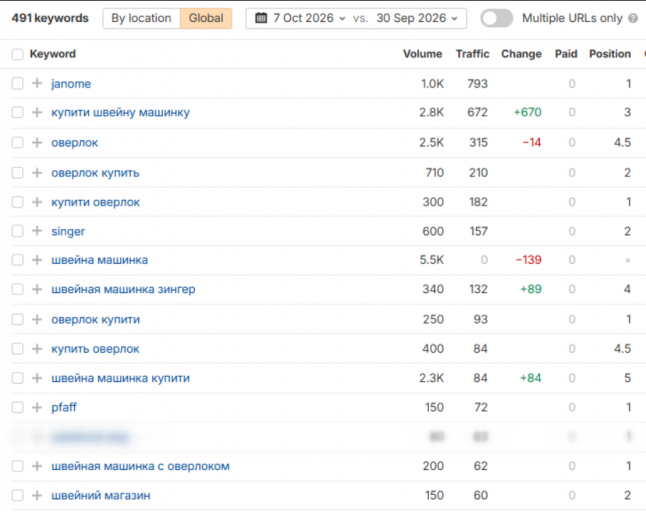
Task: Click plus icon beside оверлок keyword
Action: [37, 143]
